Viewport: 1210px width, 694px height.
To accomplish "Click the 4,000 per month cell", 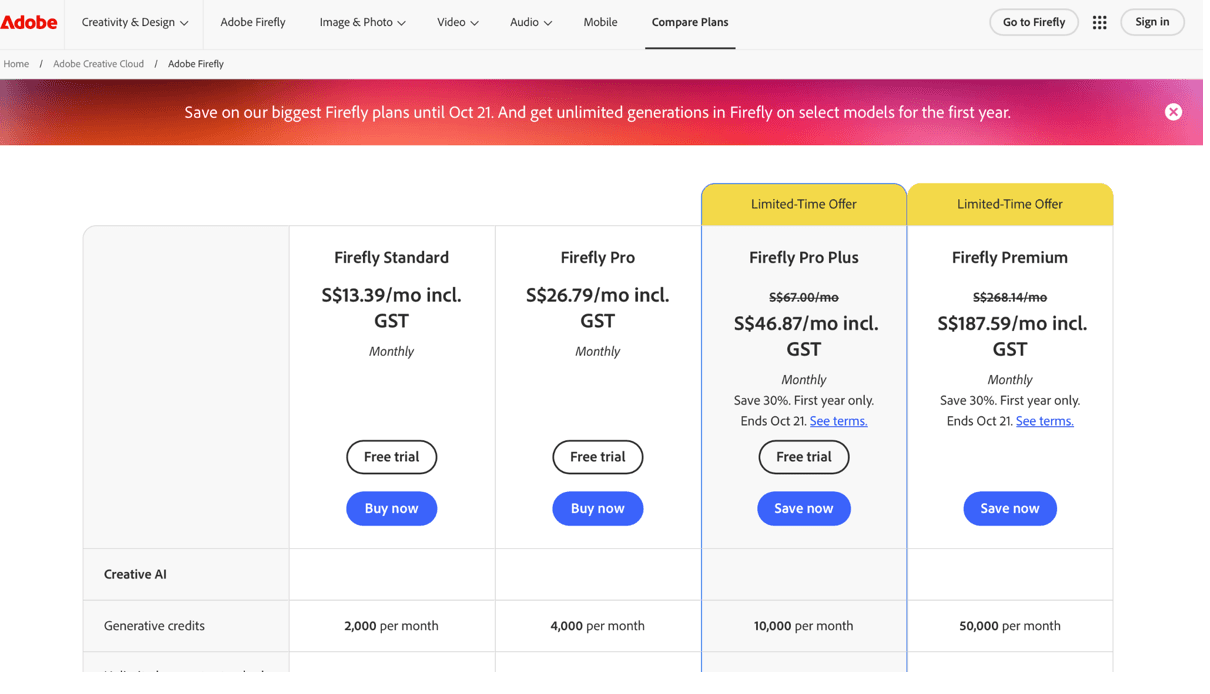I will pyautogui.click(x=597, y=626).
